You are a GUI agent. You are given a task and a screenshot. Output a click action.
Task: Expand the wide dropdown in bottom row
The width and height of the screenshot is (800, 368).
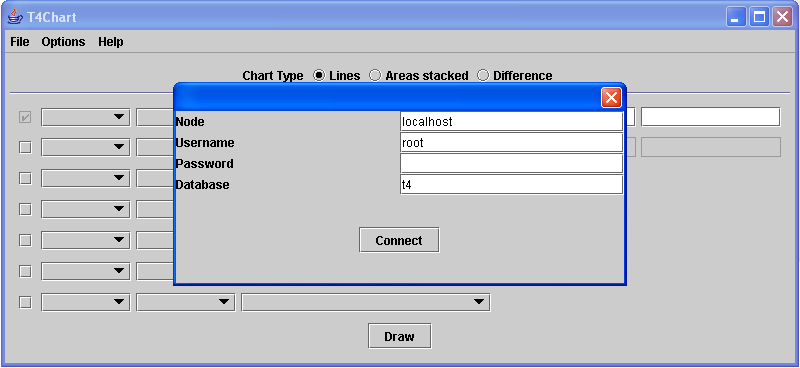pos(365,302)
